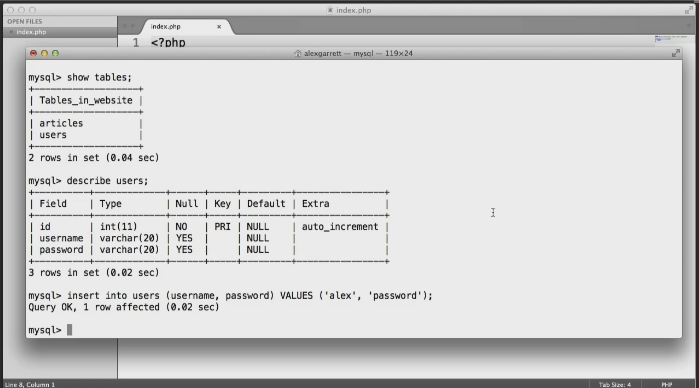Close the index.php tab in editor

[x=219, y=27]
